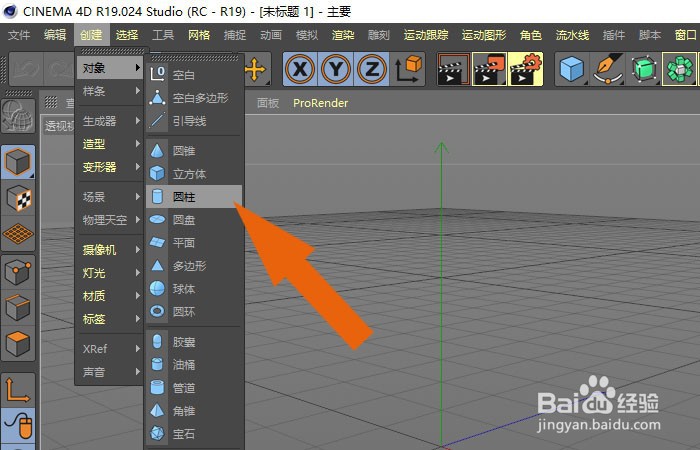The height and width of the screenshot is (450, 700).
Task: Choose 引导线 object
Action: [194, 121]
